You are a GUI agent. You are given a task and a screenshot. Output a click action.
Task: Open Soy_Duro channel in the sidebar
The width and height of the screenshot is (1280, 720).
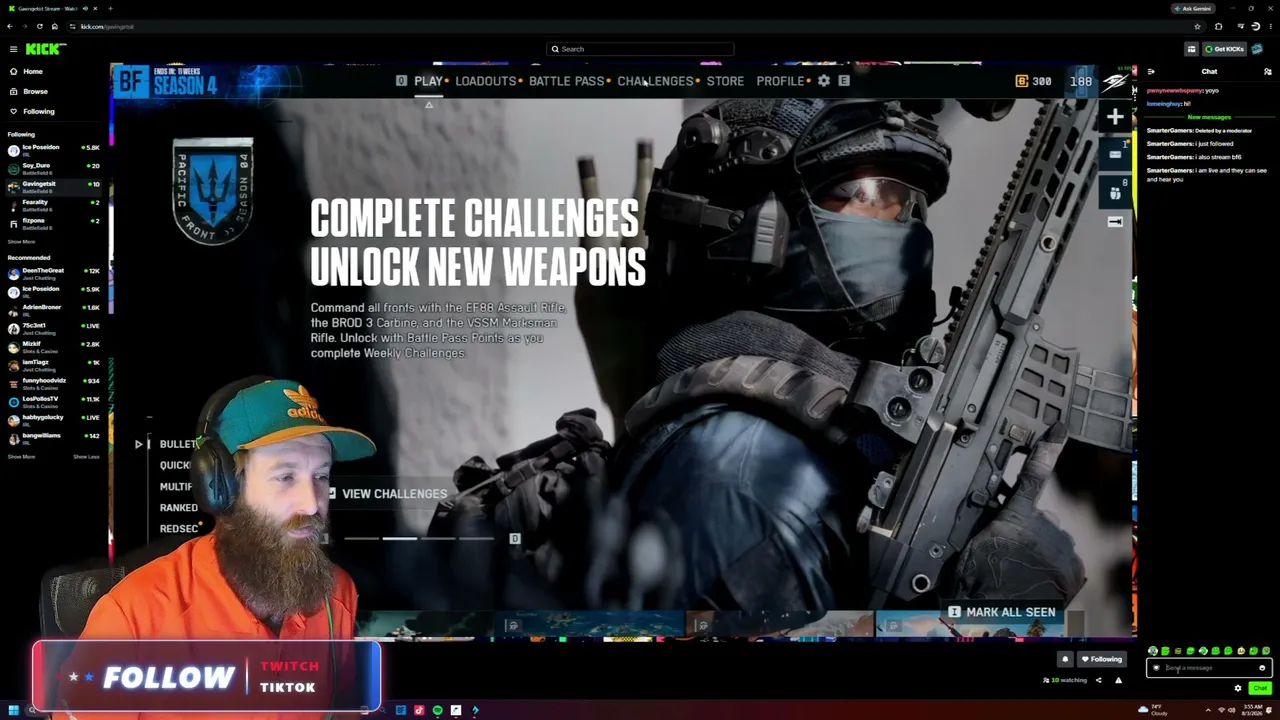pos(53,168)
